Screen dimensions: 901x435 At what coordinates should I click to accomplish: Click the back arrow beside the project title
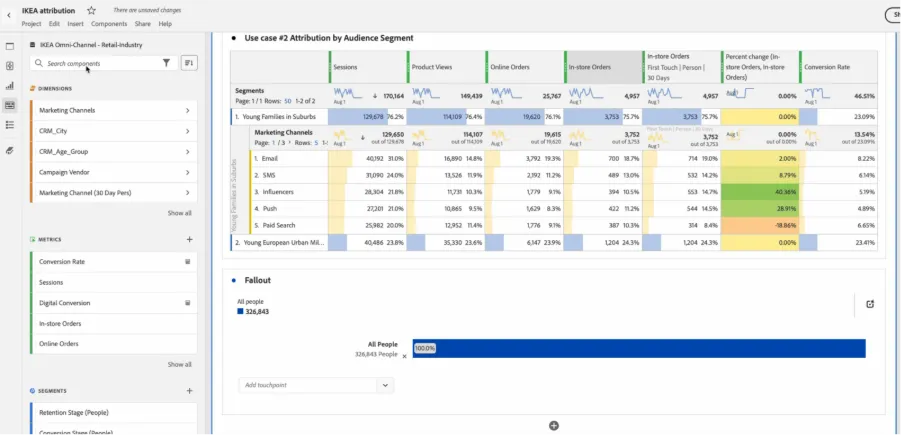[9, 16]
